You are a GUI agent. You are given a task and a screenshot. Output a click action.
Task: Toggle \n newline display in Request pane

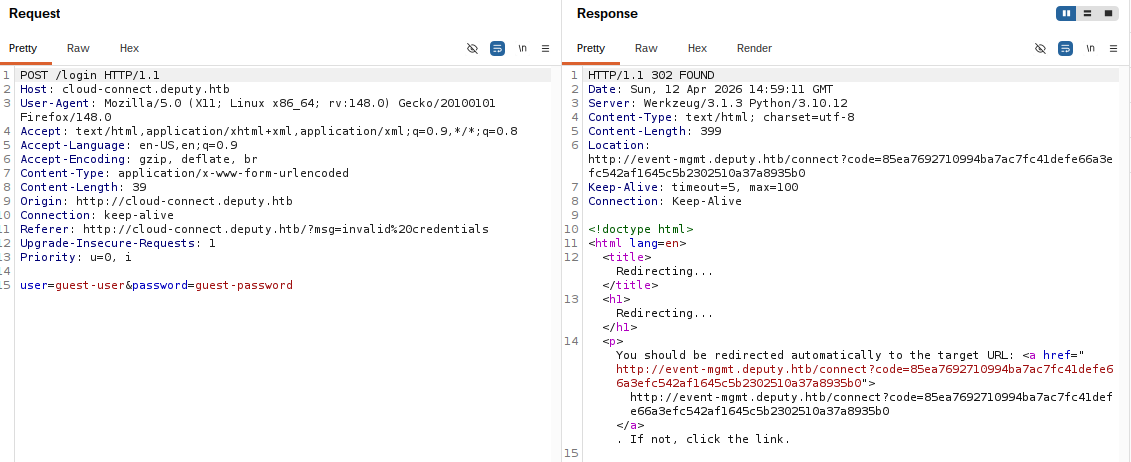pyautogui.click(x=522, y=48)
